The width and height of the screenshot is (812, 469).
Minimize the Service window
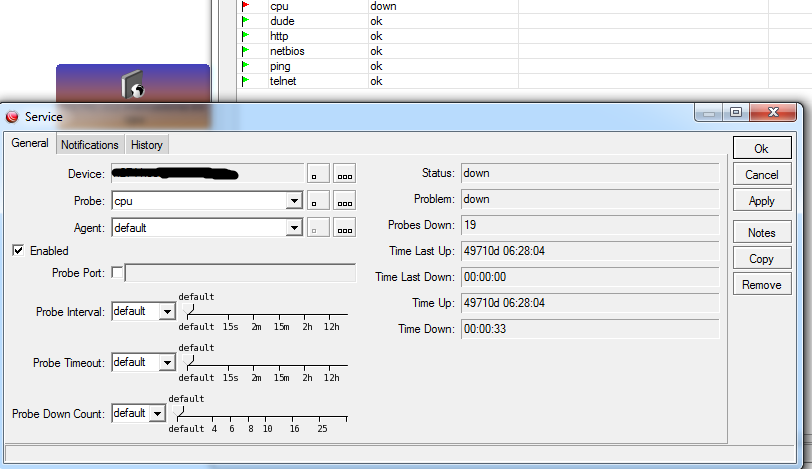709,112
